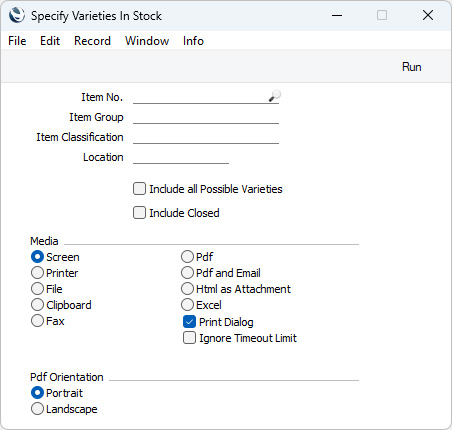This screenshot has width=452, height=430.
Task: Choose Landscape Pdf orientation
Action: pyautogui.click(x=37, y=409)
